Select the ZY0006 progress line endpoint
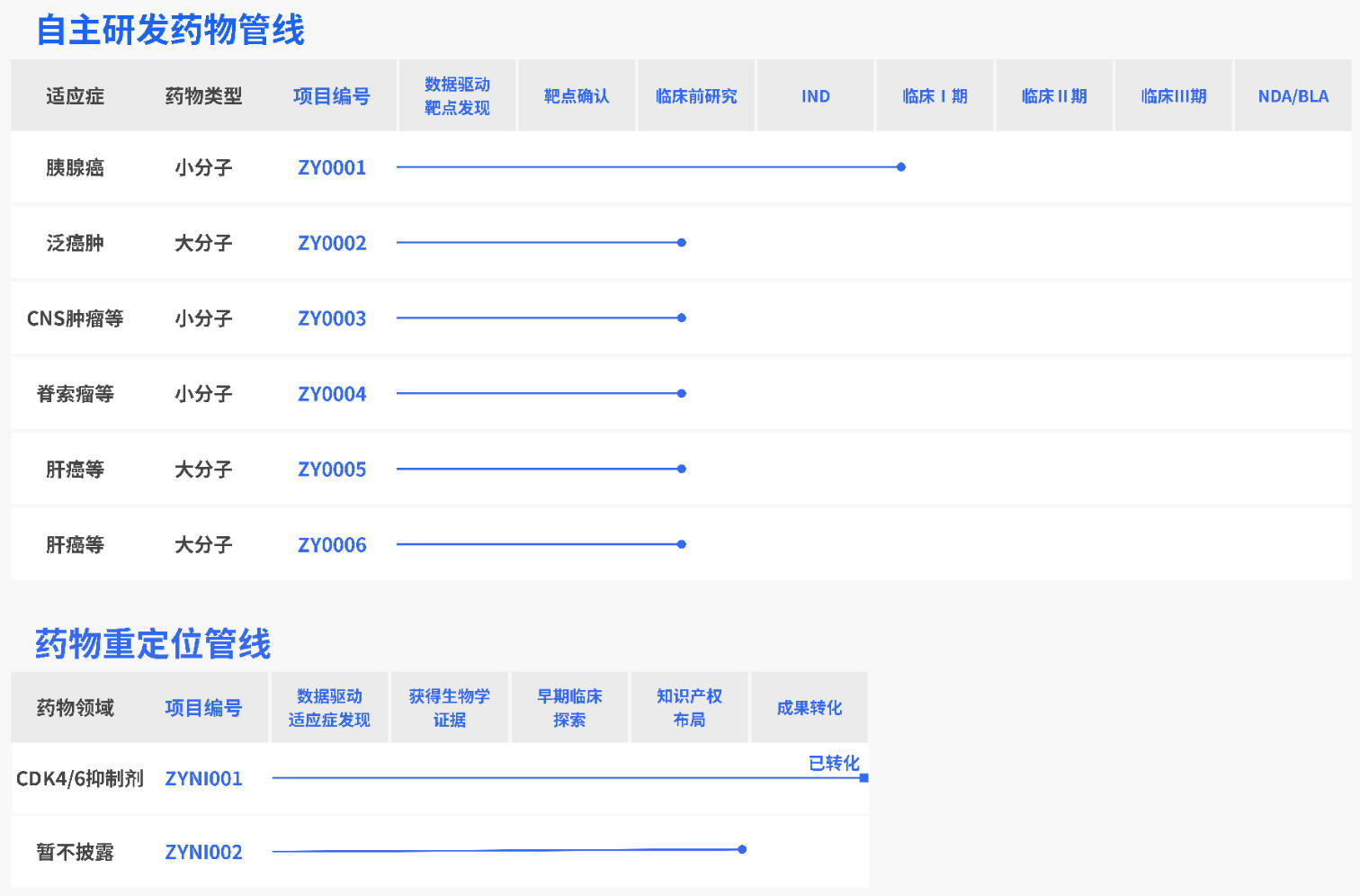The image size is (1360, 896). (x=682, y=544)
